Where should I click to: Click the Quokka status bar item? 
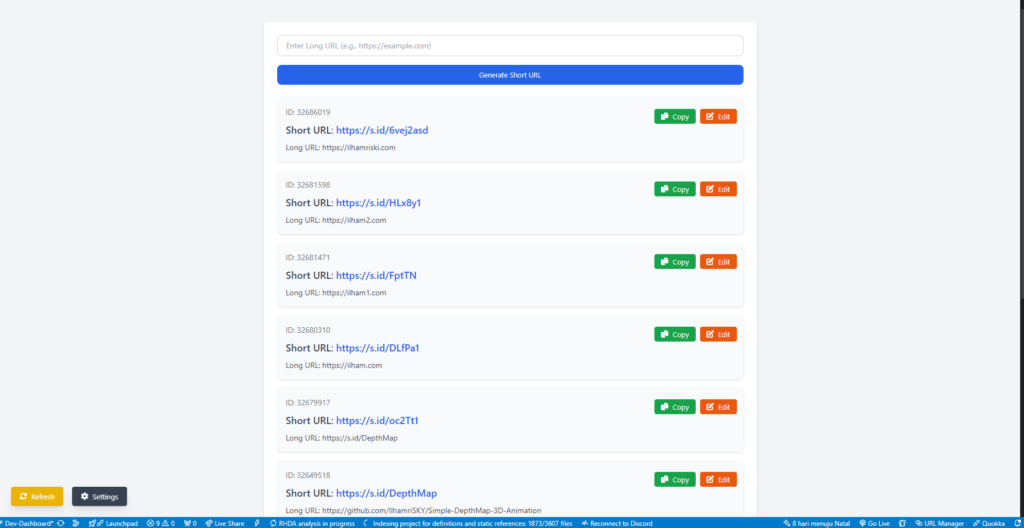coord(988,523)
